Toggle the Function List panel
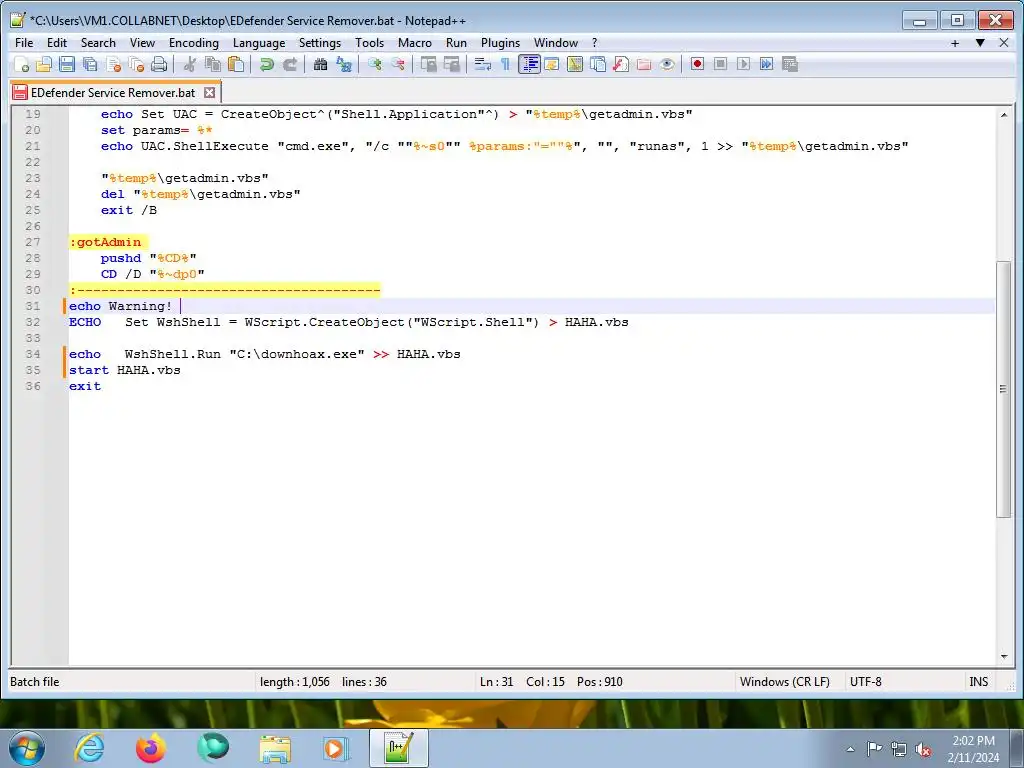Viewport: 1024px width, 768px height. [x=620, y=64]
